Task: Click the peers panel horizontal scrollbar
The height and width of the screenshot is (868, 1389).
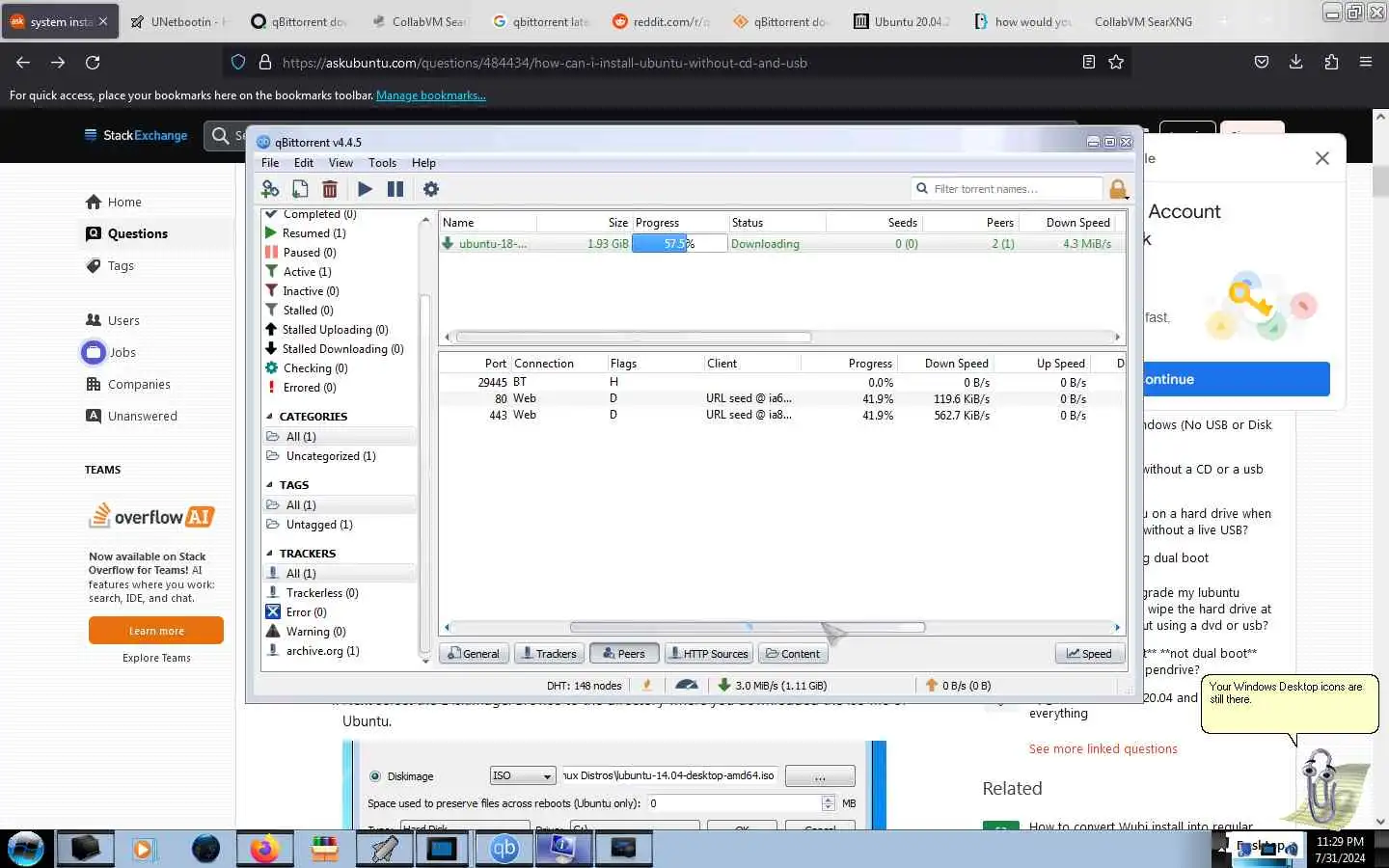Action: click(748, 628)
